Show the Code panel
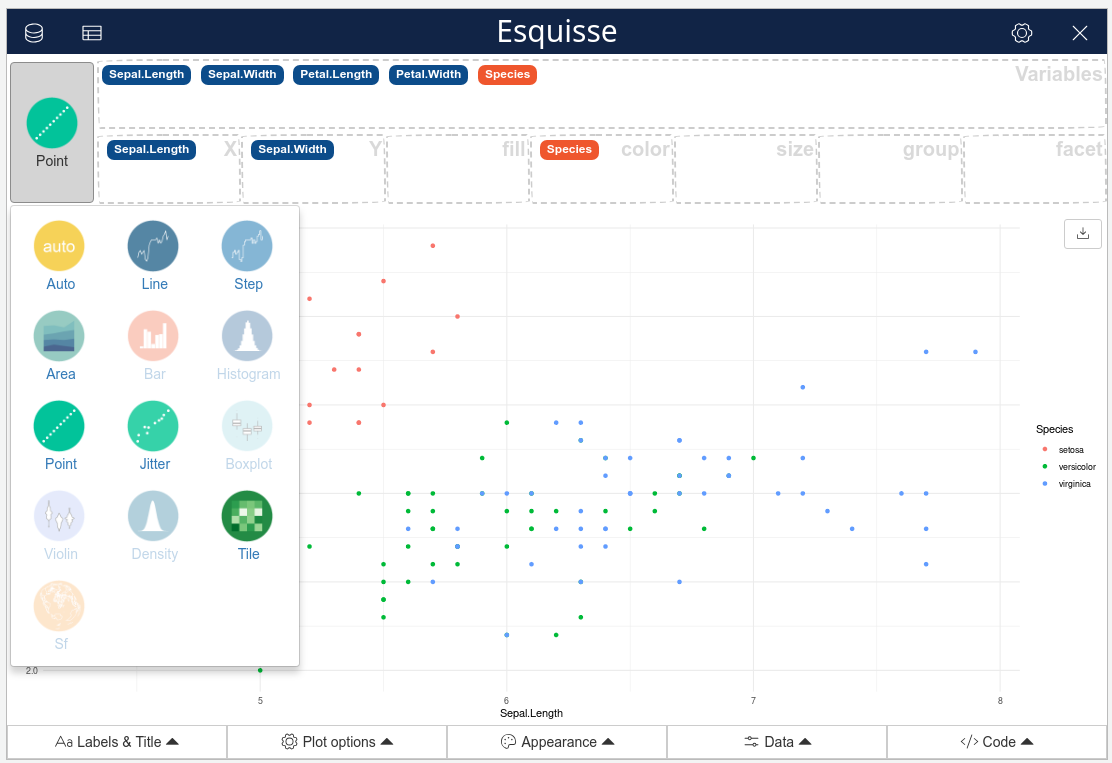This screenshot has width=1112, height=763. (x=996, y=742)
